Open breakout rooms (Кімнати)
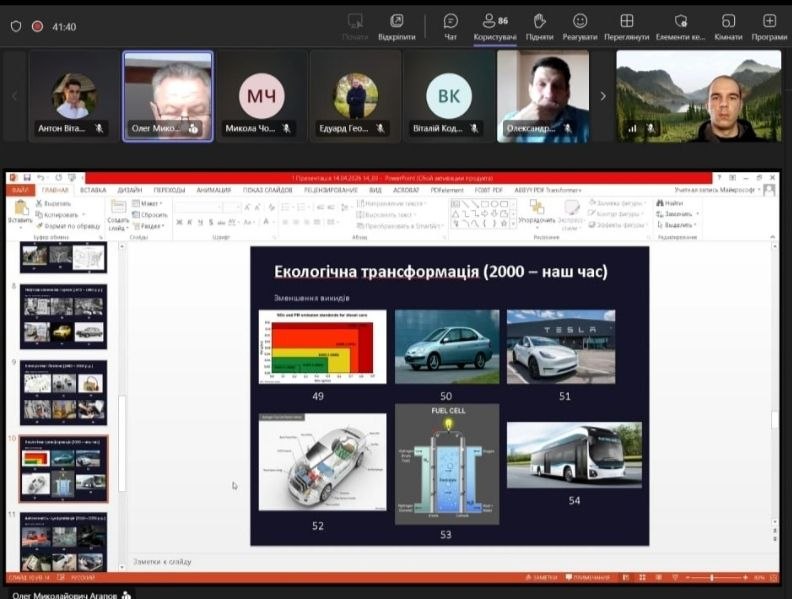 (x=727, y=25)
